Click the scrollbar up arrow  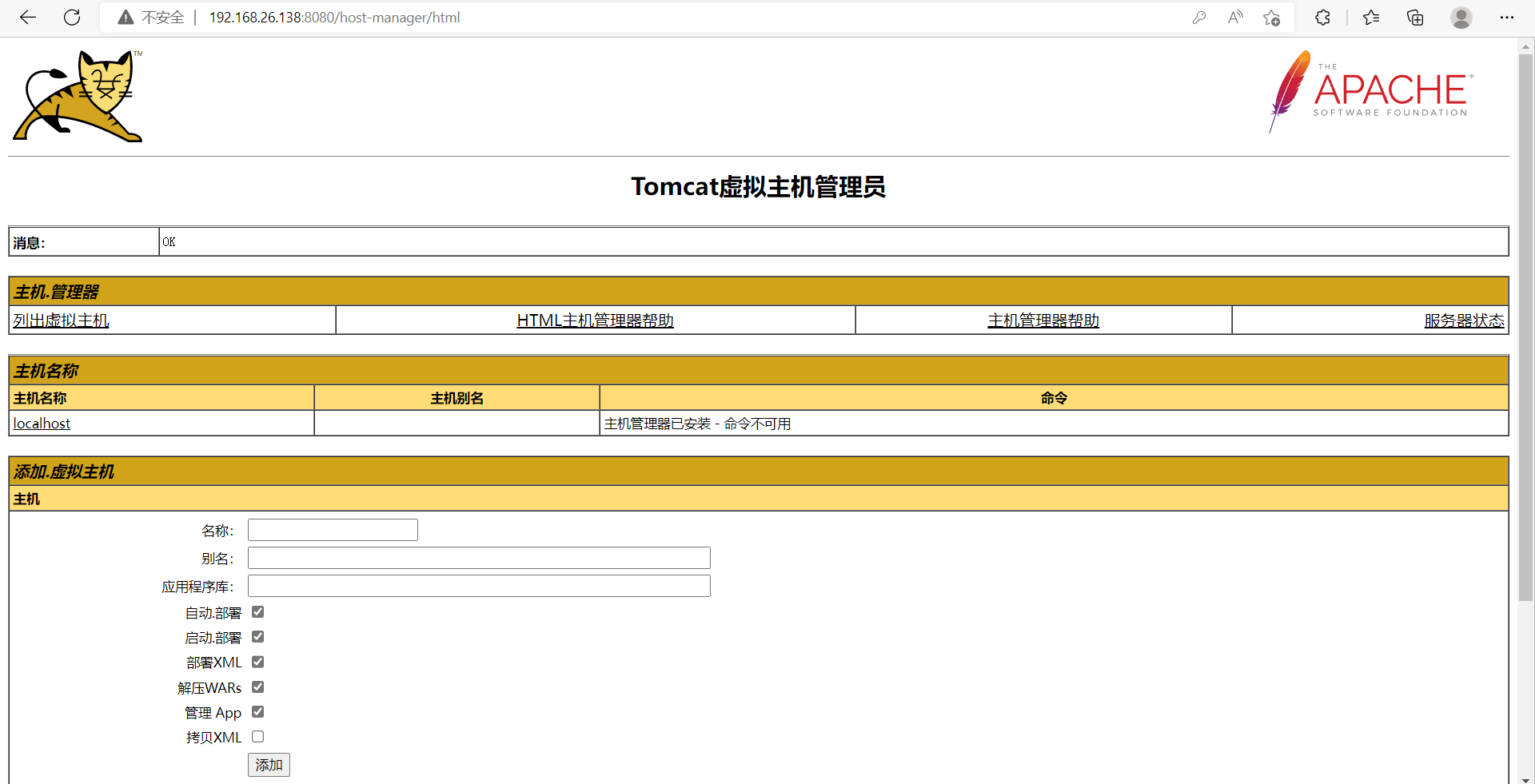(x=1525, y=46)
